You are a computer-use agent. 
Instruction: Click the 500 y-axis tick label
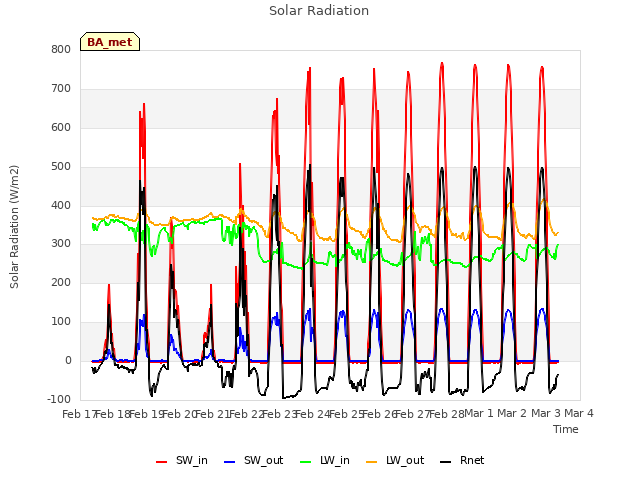tap(61, 166)
